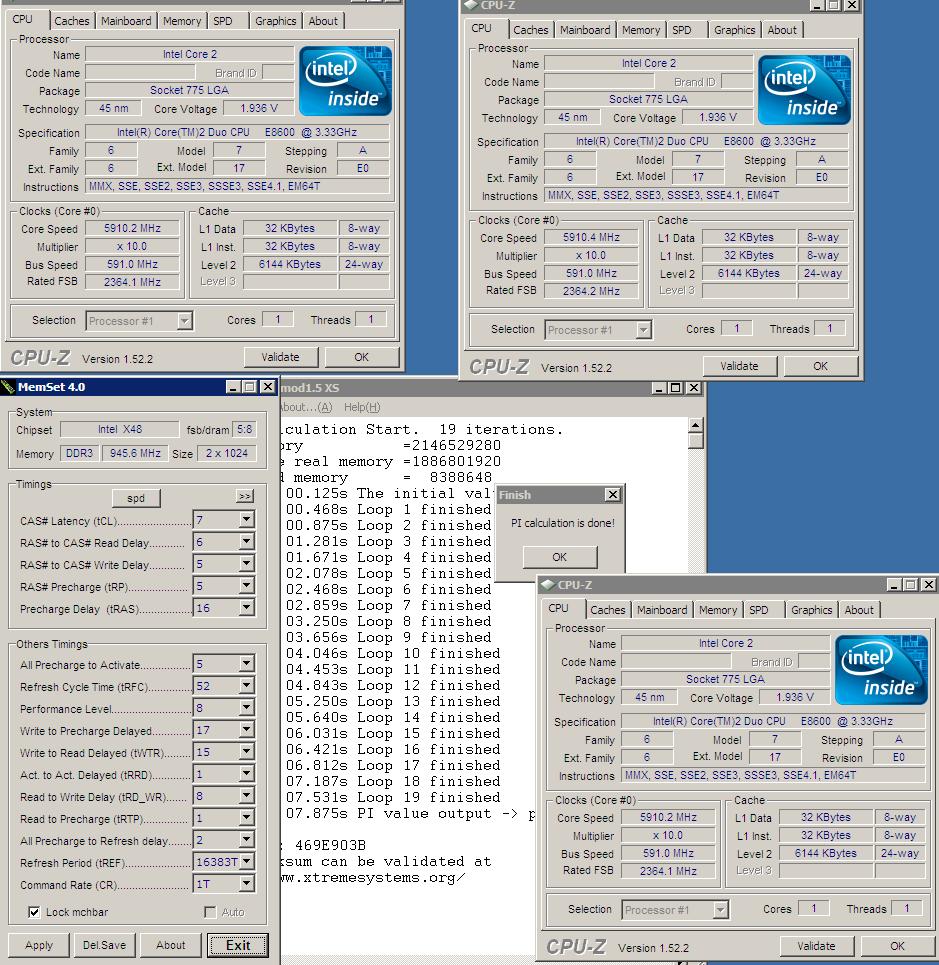Click OK in Finish dialog
Screen dimensions: 939x965
click(559, 557)
